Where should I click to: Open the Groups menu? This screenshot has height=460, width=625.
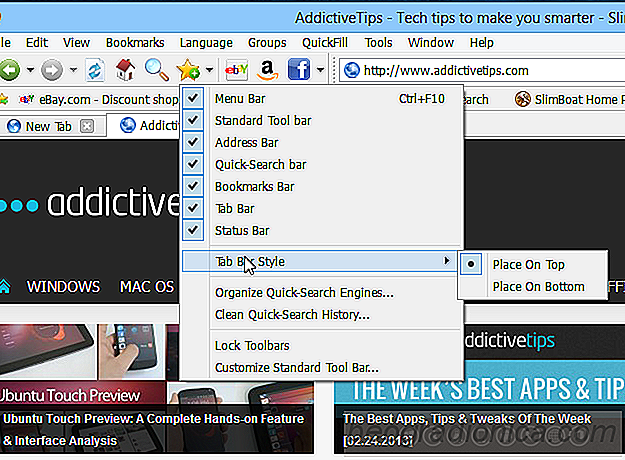pos(267,43)
